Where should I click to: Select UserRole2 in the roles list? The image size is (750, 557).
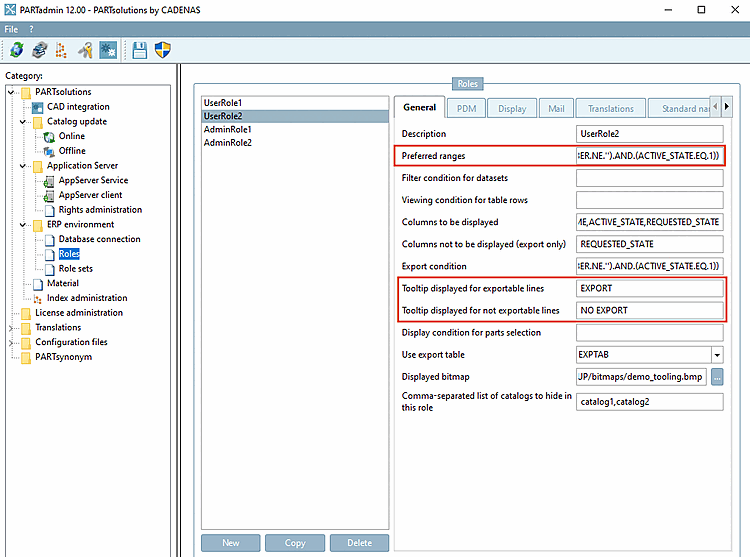click(x=295, y=116)
